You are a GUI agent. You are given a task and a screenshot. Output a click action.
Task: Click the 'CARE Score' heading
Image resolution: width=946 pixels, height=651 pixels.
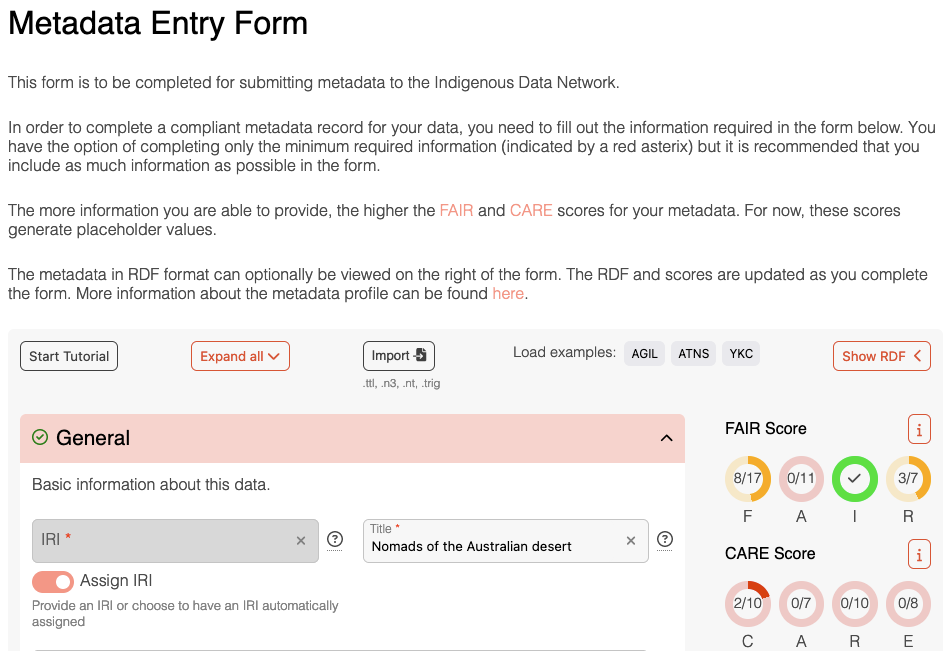pyautogui.click(x=770, y=554)
